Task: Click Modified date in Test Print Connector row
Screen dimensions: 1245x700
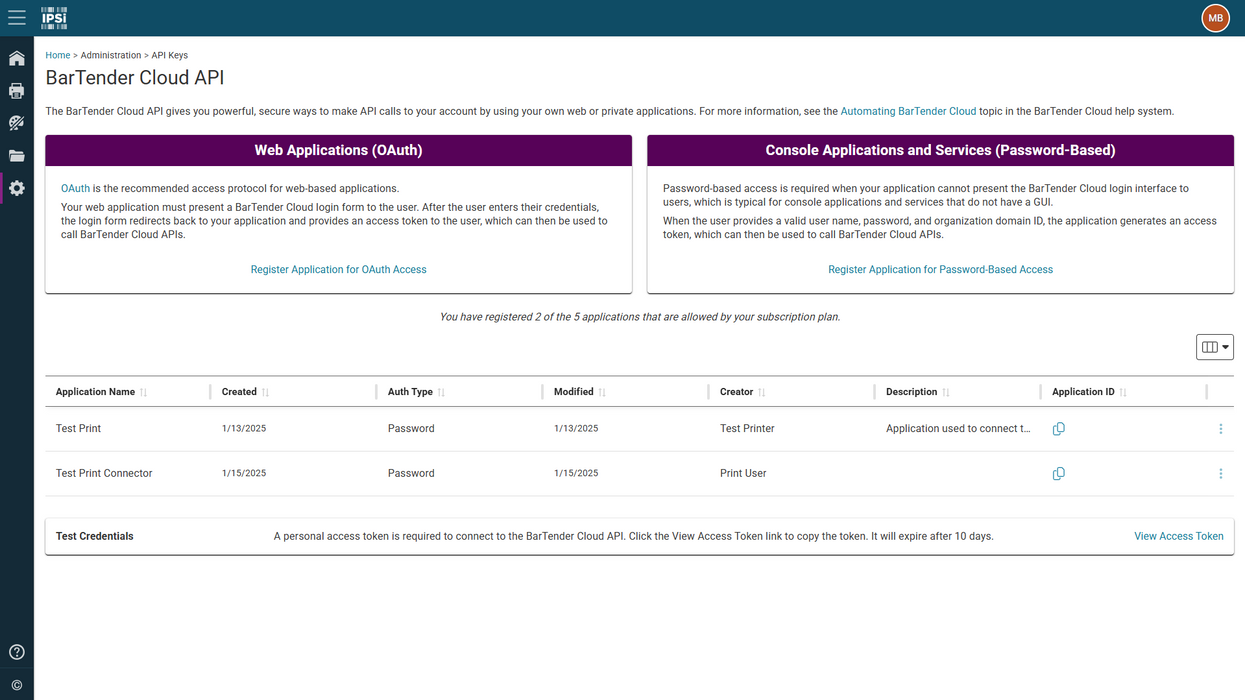Action: [x=576, y=474]
